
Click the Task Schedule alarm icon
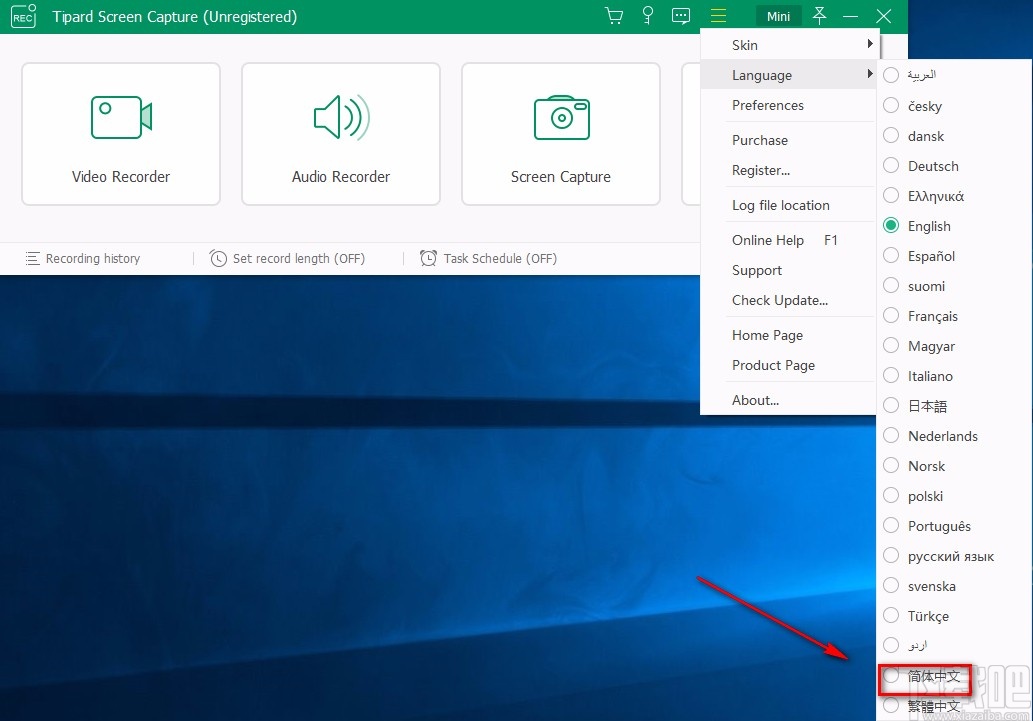[x=428, y=258]
